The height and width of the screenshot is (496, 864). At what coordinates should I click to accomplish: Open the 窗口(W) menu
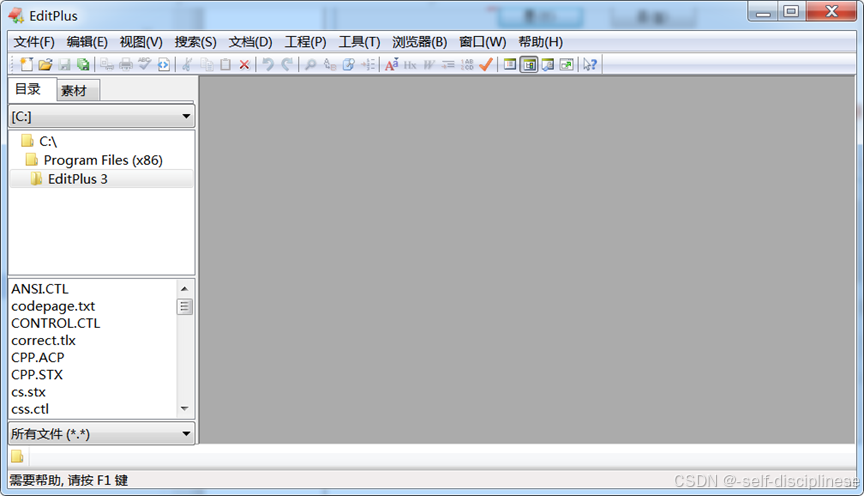tap(483, 42)
